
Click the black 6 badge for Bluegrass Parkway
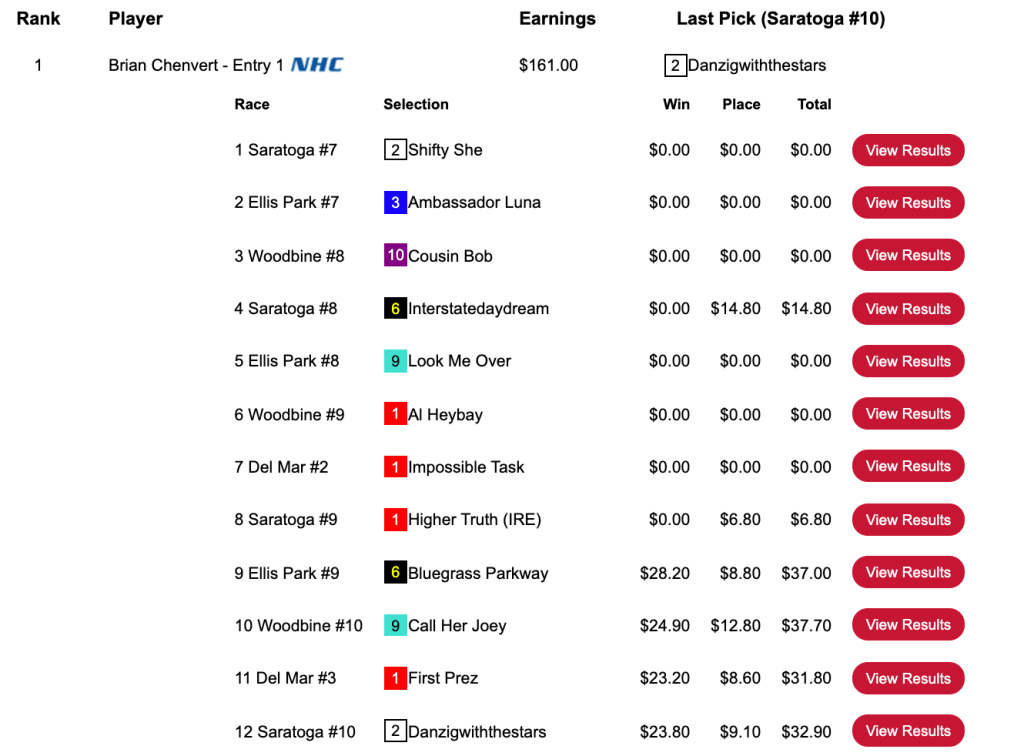coord(395,573)
